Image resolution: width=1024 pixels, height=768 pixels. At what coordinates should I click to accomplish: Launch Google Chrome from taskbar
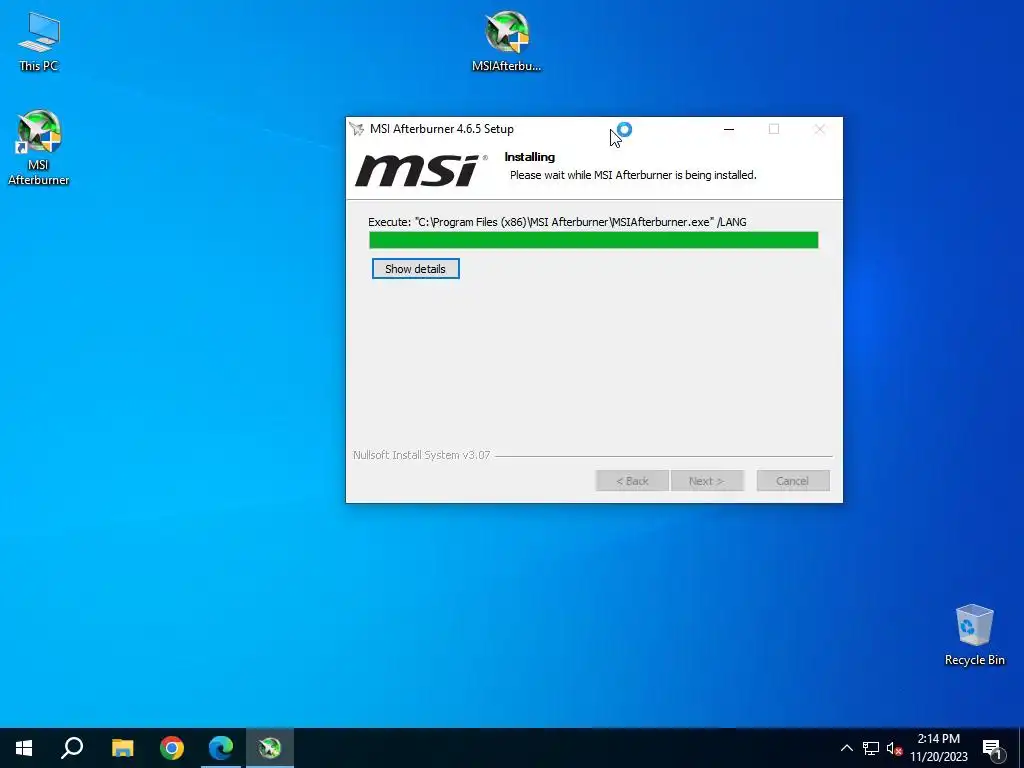172,748
